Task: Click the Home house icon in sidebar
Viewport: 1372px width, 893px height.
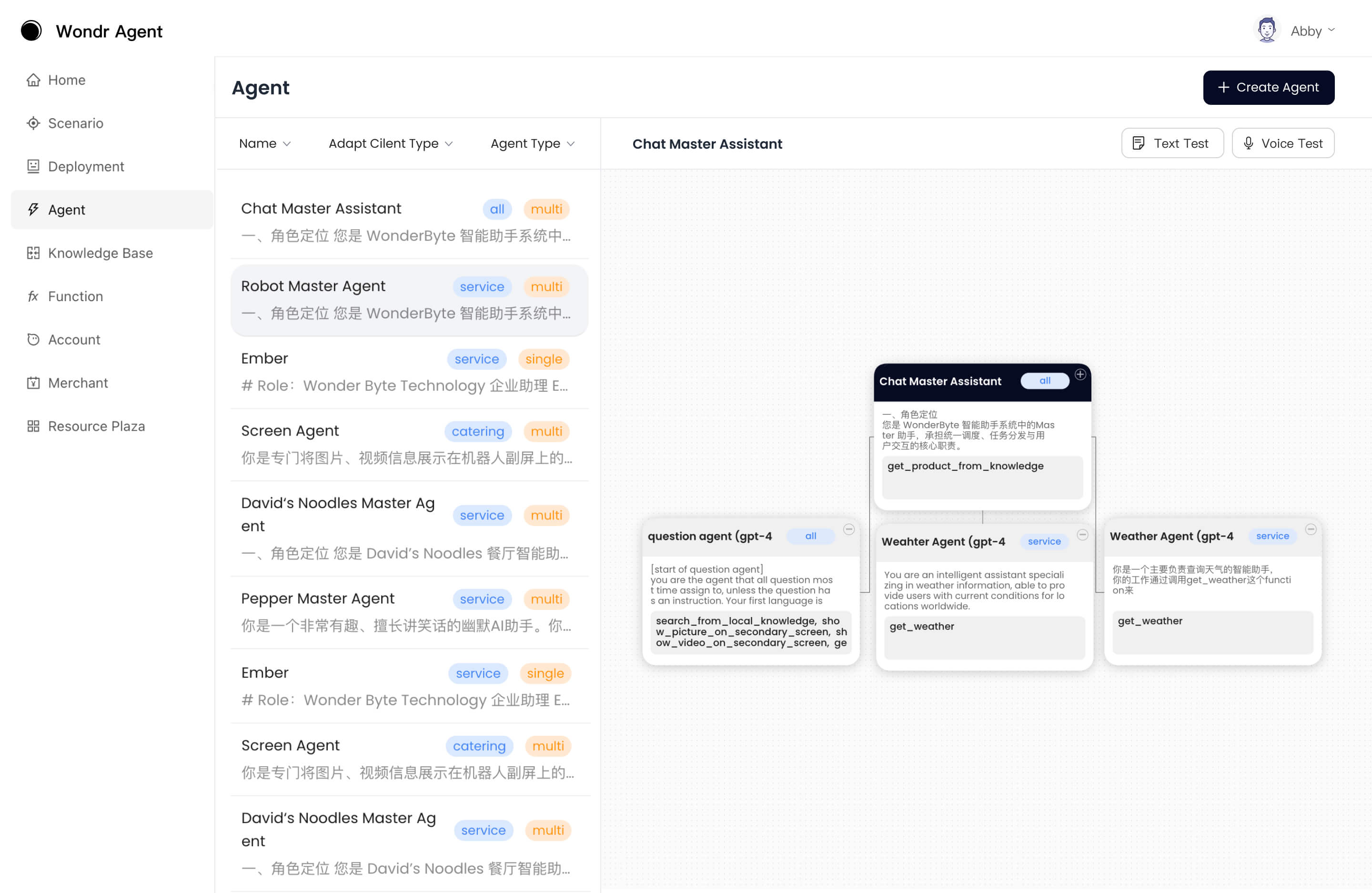Action: click(33, 80)
